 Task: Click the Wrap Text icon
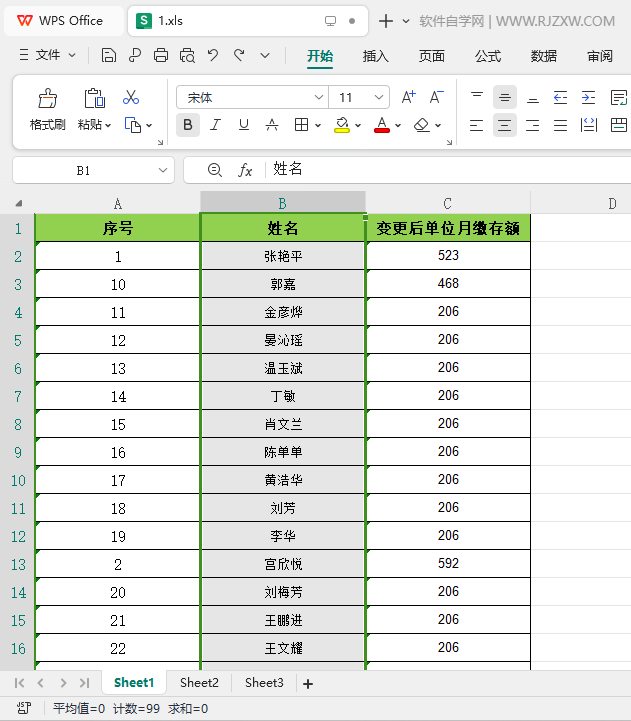pyautogui.click(x=619, y=97)
